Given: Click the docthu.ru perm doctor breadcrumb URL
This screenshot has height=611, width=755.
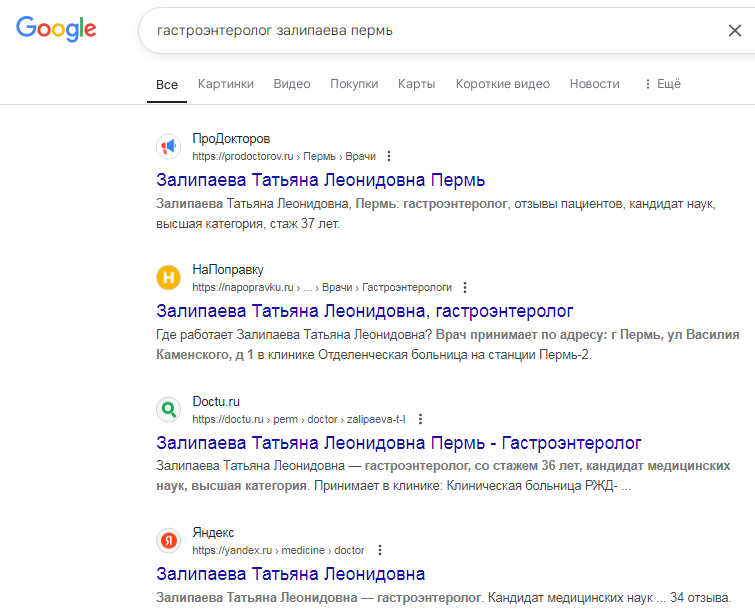Looking at the screenshot, I should [299, 419].
